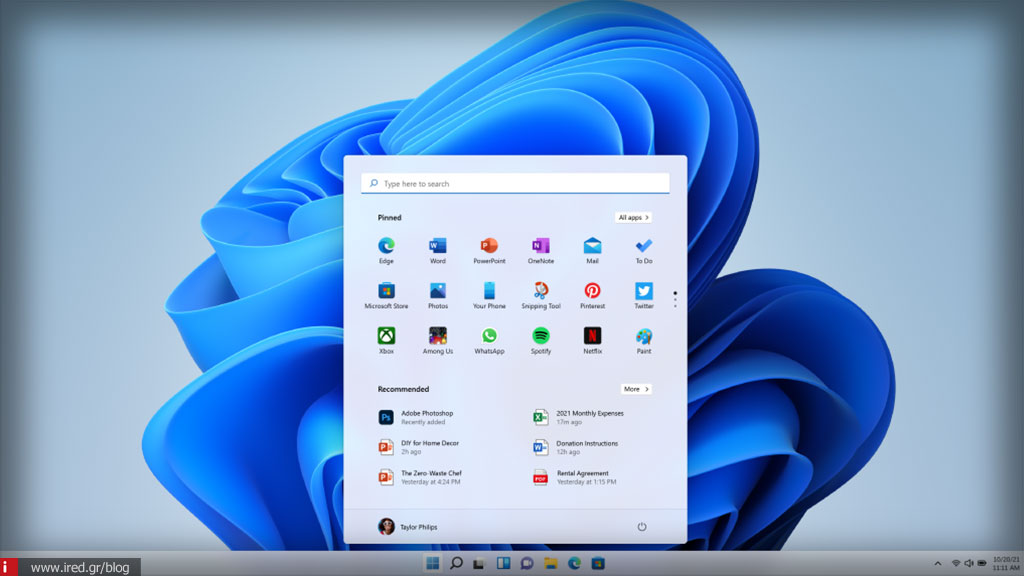Expand hidden icons in the system tray

tap(938, 562)
